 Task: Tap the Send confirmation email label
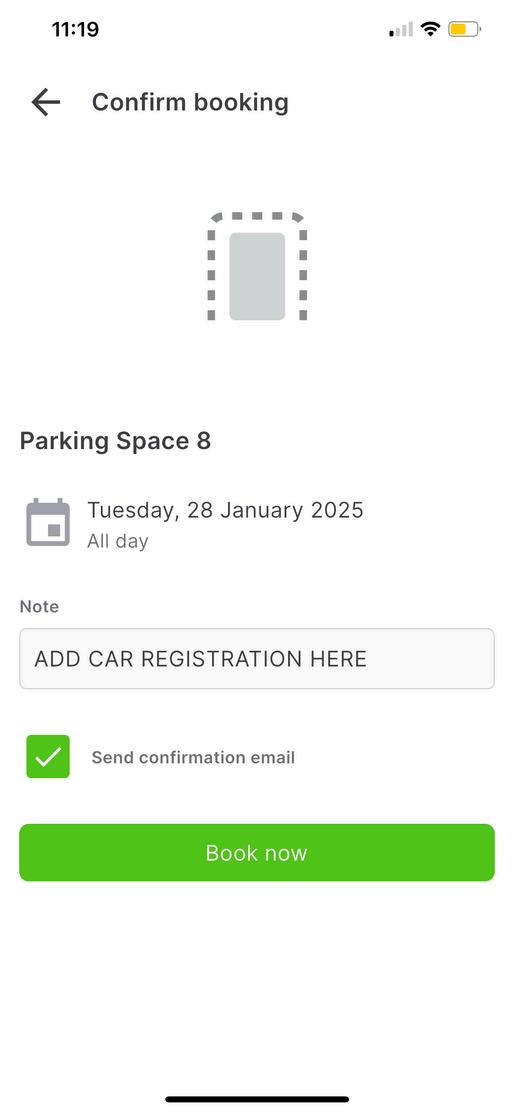193,757
